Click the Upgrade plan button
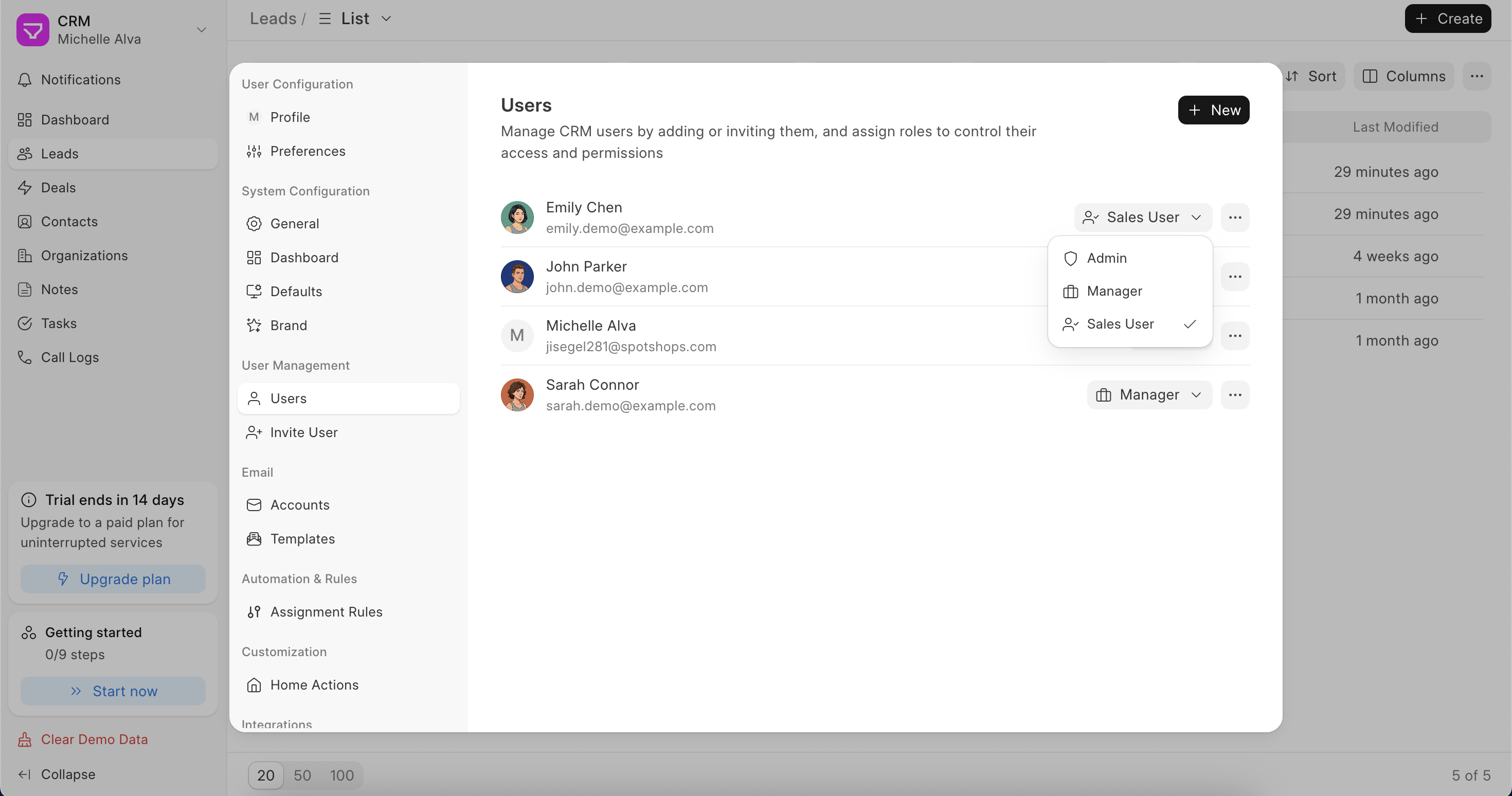The image size is (1512, 796). 113,579
